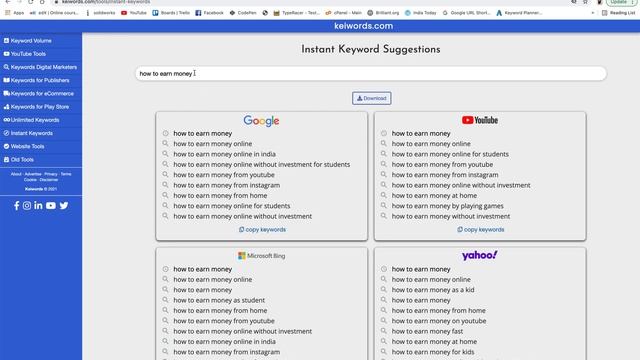Screen dimensions: 640x360
Task: Copy keywords in the YouTube card
Action: tap(480, 230)
